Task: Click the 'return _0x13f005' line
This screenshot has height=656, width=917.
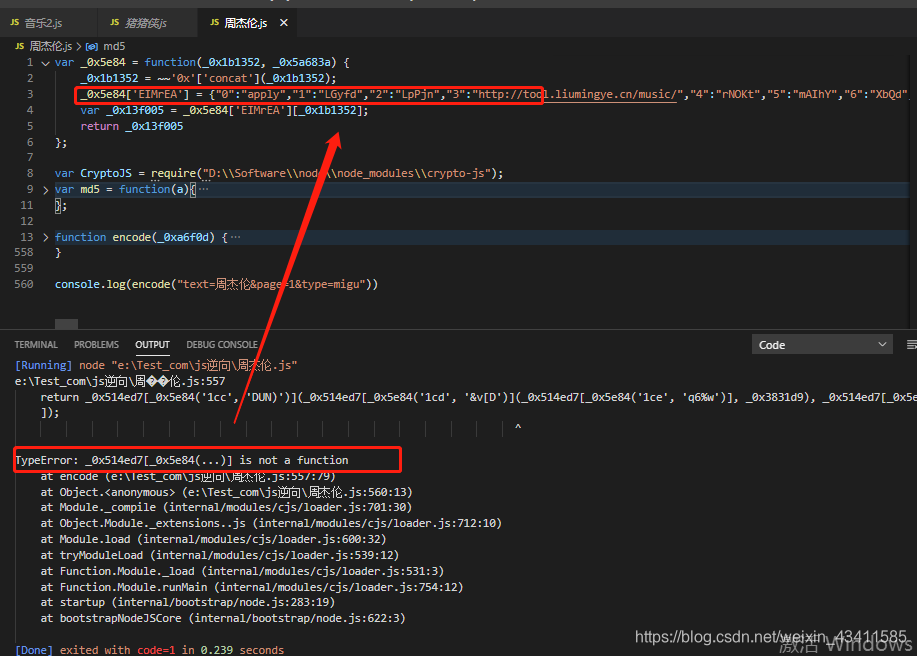Action: coord(132,126)
